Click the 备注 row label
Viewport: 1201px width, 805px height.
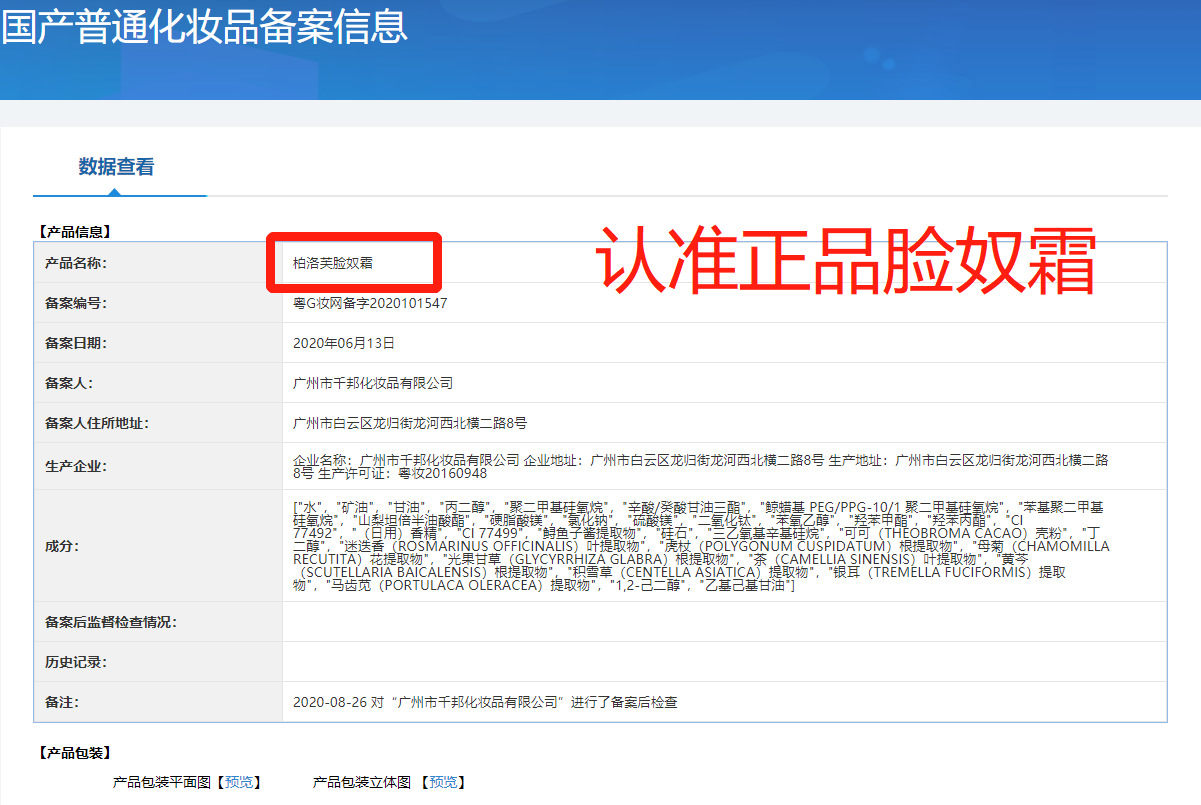tap(62, 702)
